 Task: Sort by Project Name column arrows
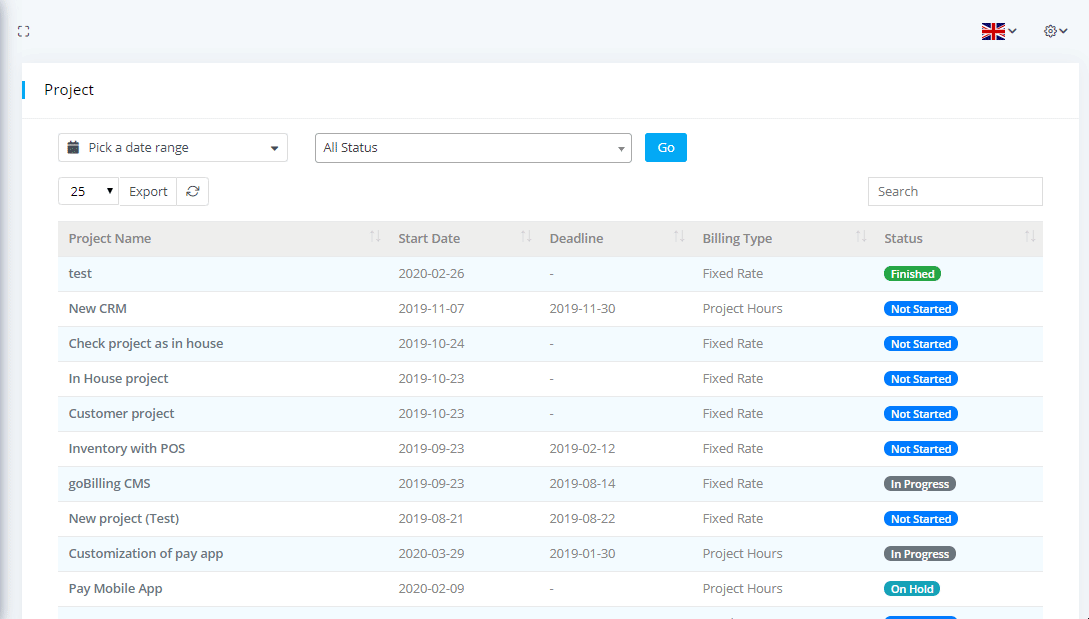coord(375,237)
